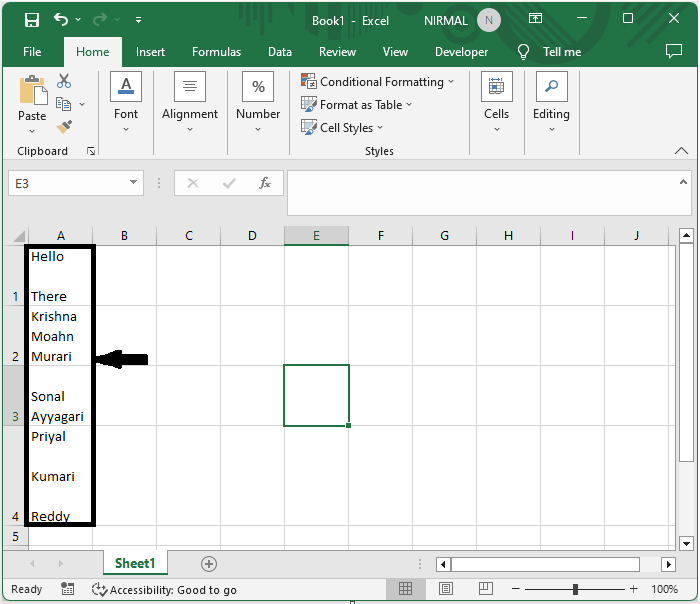Switch to Normal view in status bar

(x=406, y=589)
